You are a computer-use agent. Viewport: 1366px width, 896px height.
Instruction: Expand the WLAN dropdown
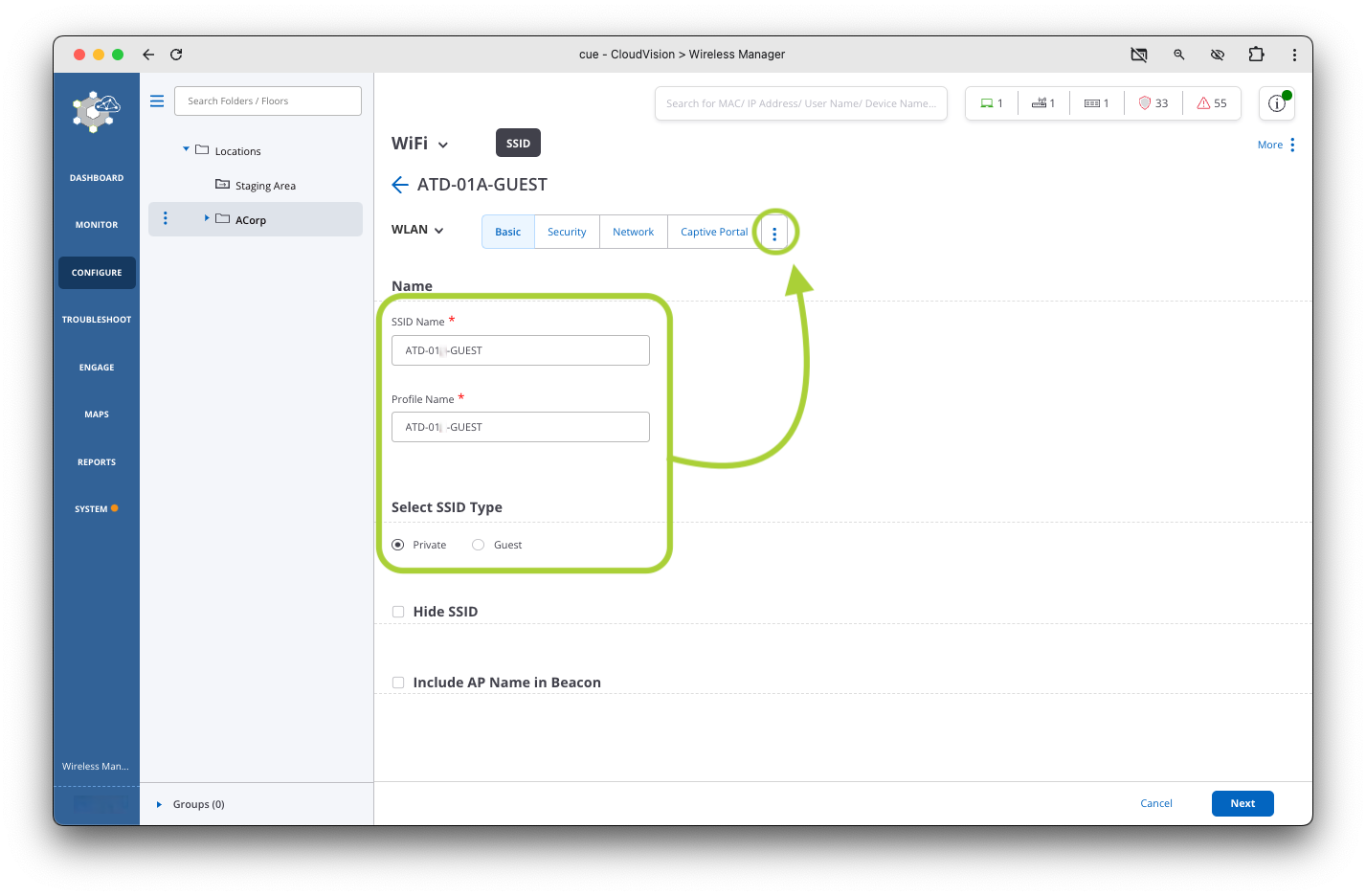tap(418, 230)
